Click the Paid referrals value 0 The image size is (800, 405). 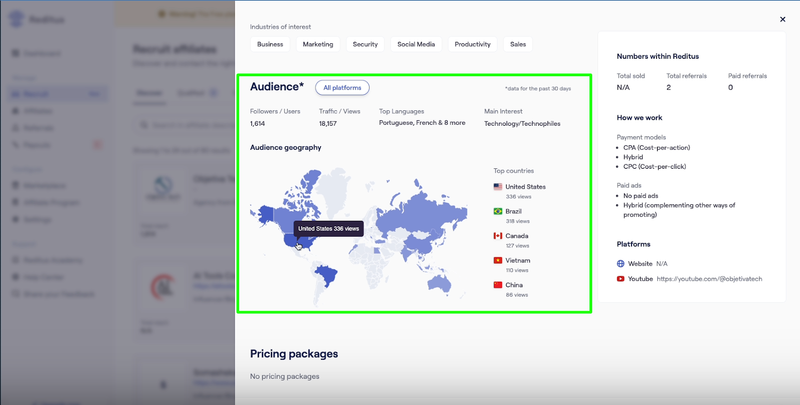pos(730,88)
